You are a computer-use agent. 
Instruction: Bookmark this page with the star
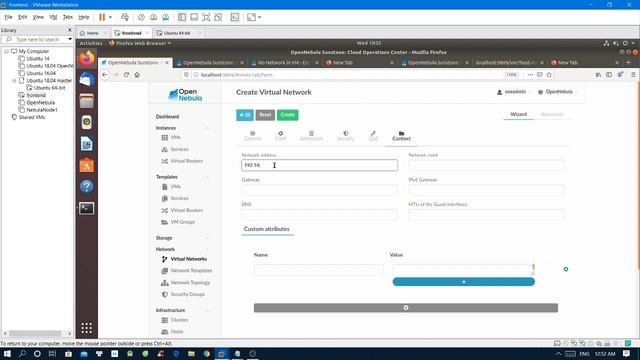(549, 75)
